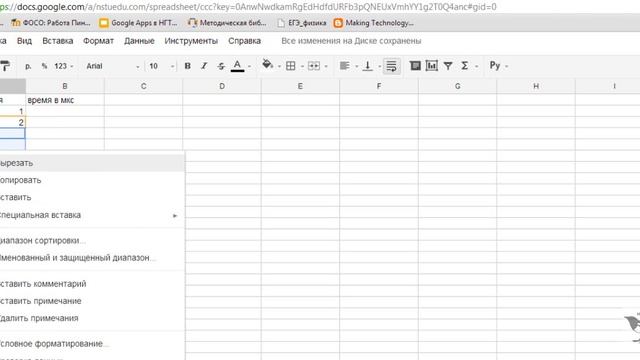Select column E header

pos(300,86)
